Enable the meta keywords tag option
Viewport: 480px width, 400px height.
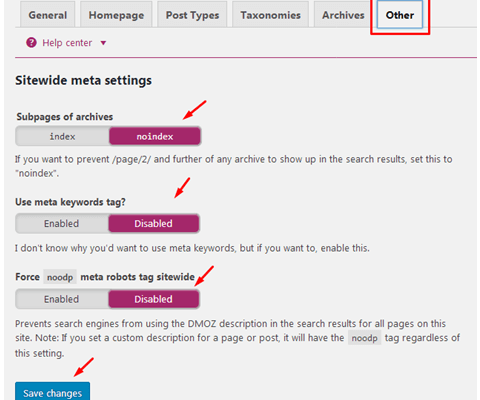tap(62, 223)
